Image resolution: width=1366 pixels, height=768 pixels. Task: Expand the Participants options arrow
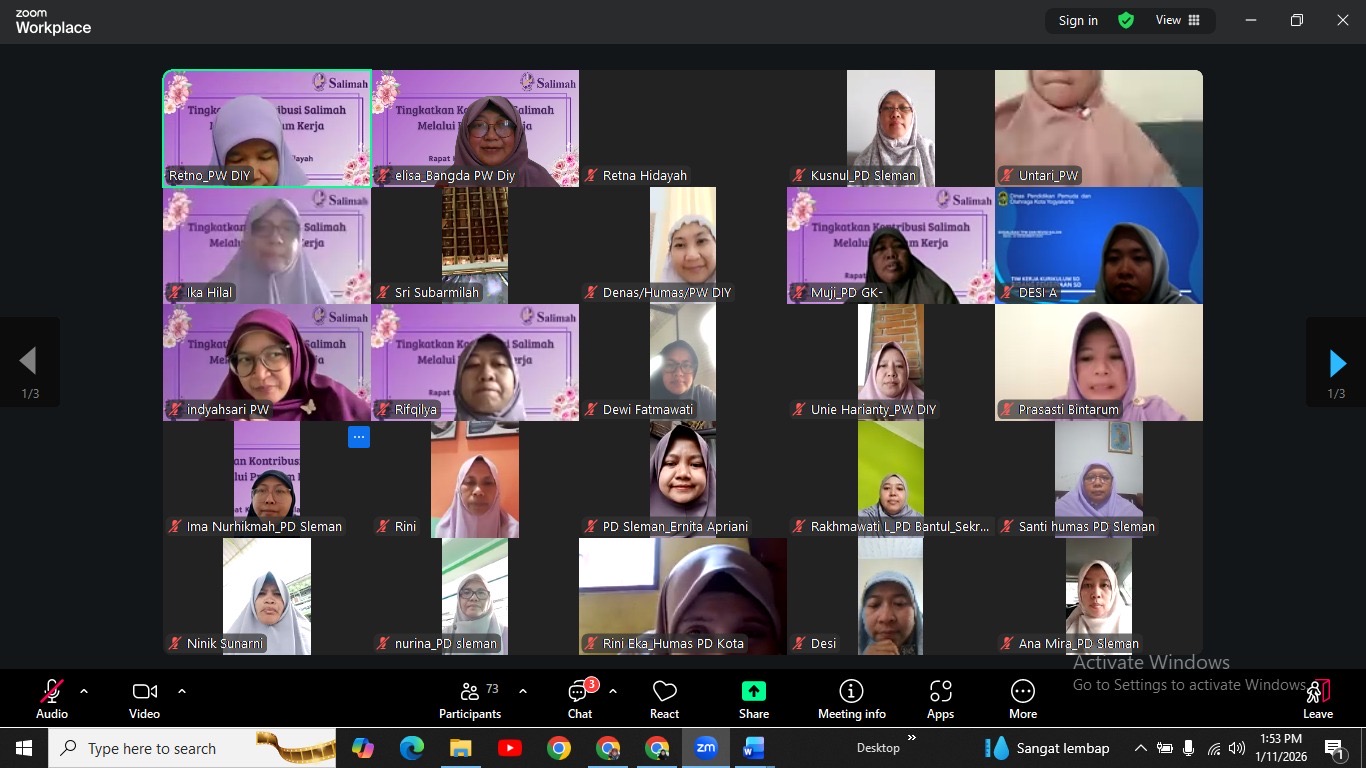523,691
